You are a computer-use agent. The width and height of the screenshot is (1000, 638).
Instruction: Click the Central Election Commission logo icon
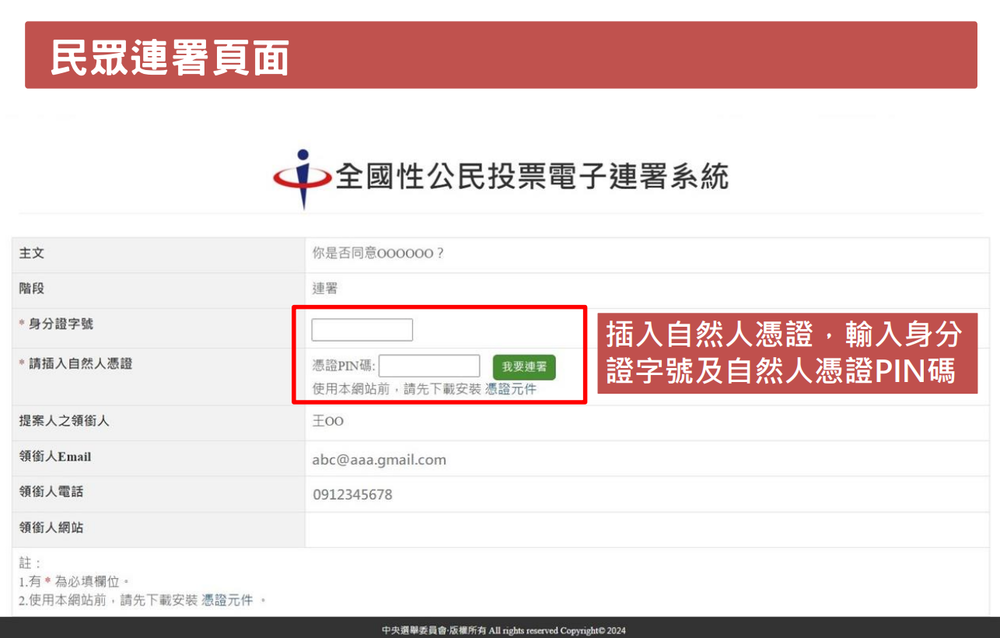tap(303, 179)
